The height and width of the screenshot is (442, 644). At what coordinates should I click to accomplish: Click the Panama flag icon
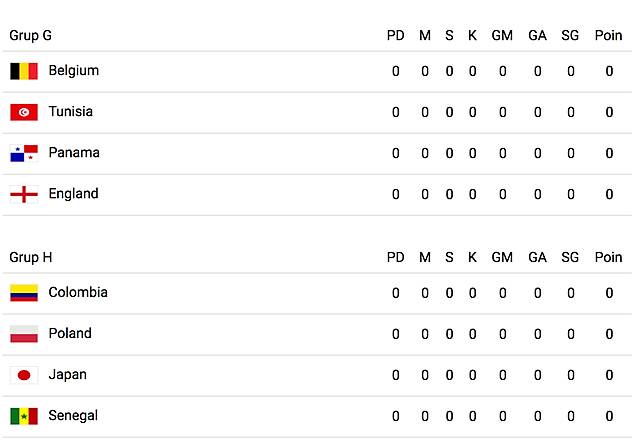24,153
